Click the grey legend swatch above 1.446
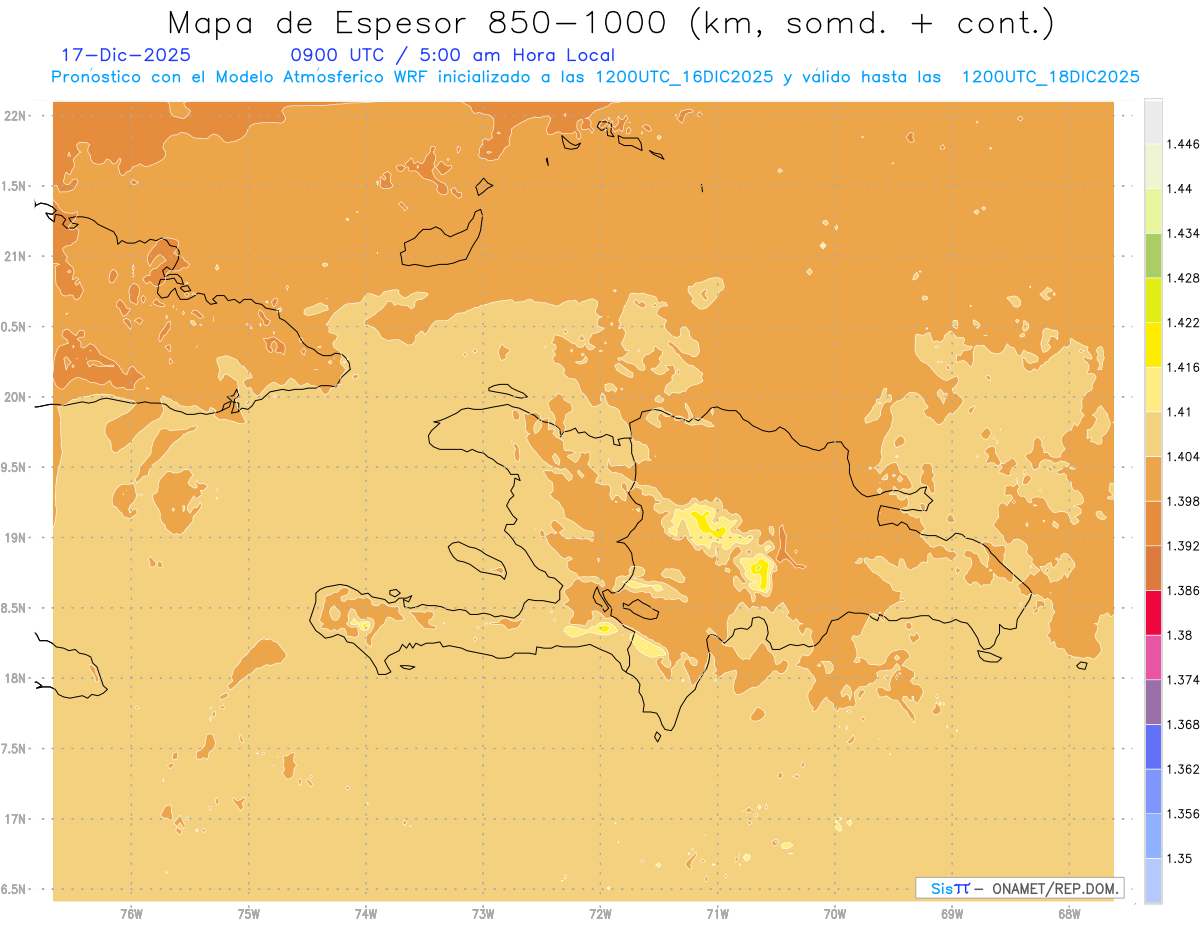1200x927 pixels. click(x=1153, y=121)
